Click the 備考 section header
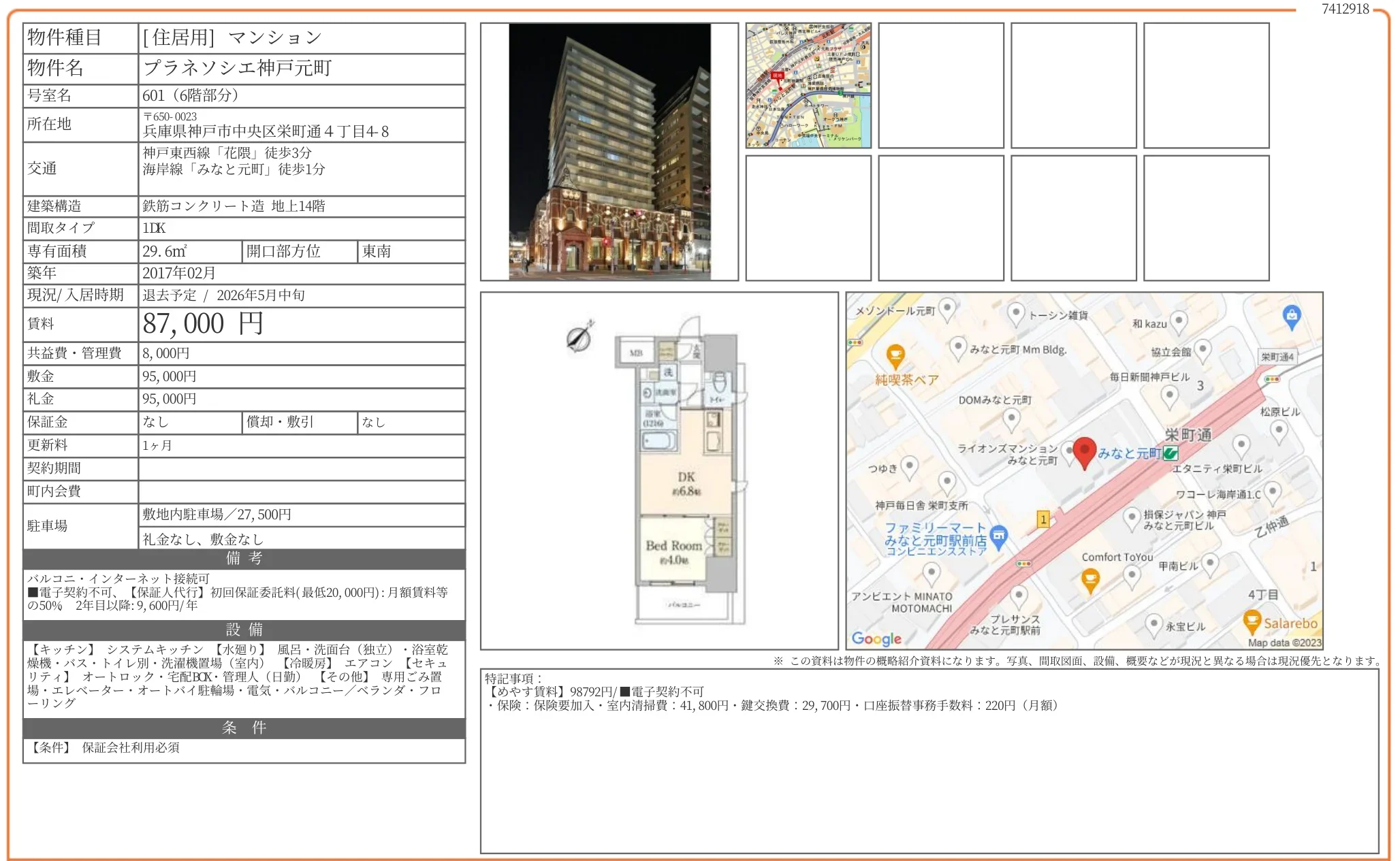The height and width of the screenshot is (861, 1400). coord(244,559)
